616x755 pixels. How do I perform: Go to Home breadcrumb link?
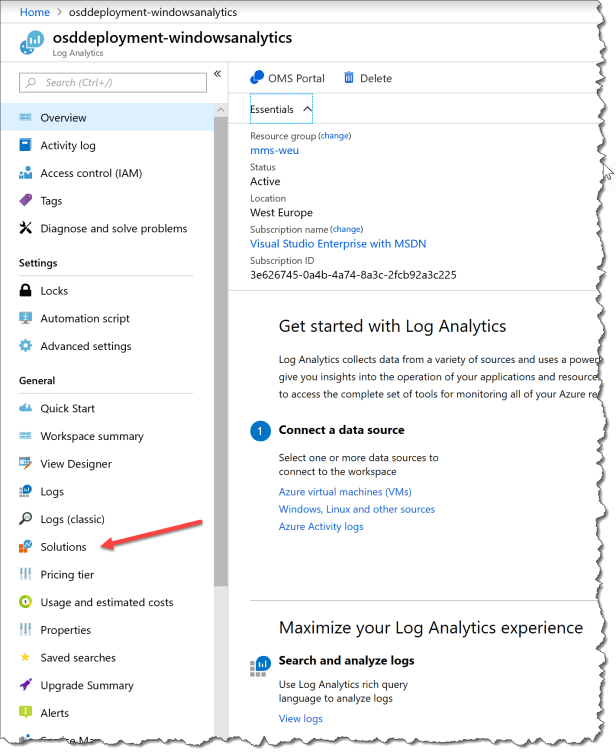pyautogui.click(x=35, y=12)
